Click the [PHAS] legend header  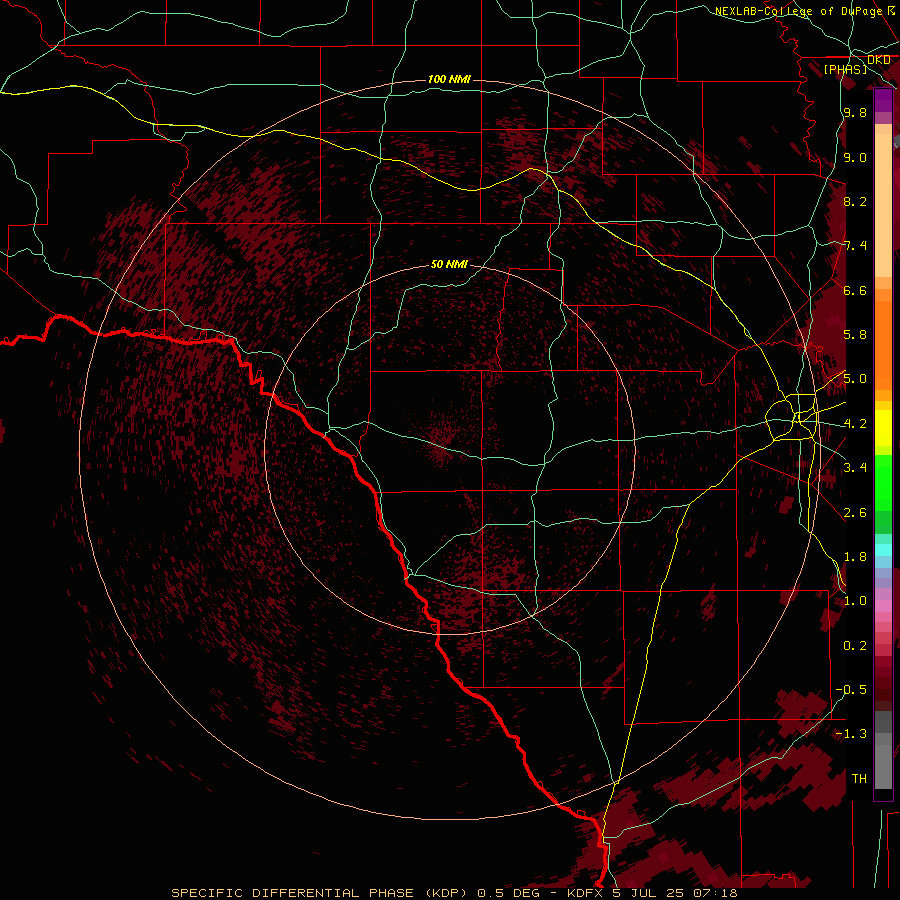845,70
